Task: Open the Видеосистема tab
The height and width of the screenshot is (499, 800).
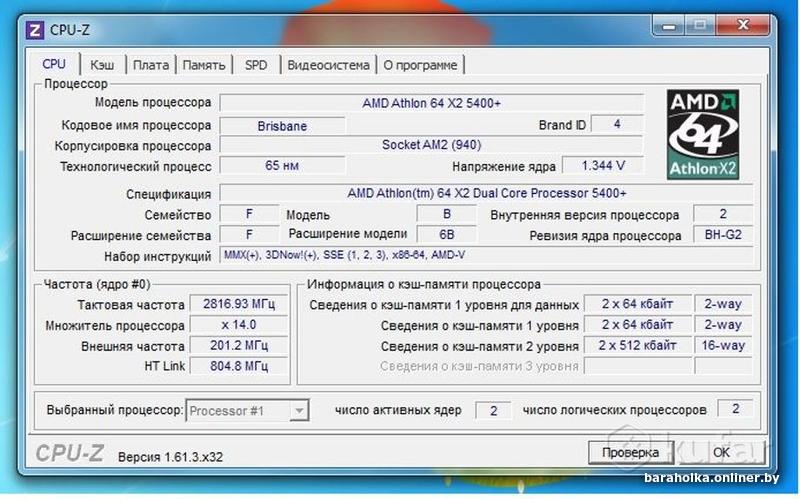Action: click(x=328, y=65)
